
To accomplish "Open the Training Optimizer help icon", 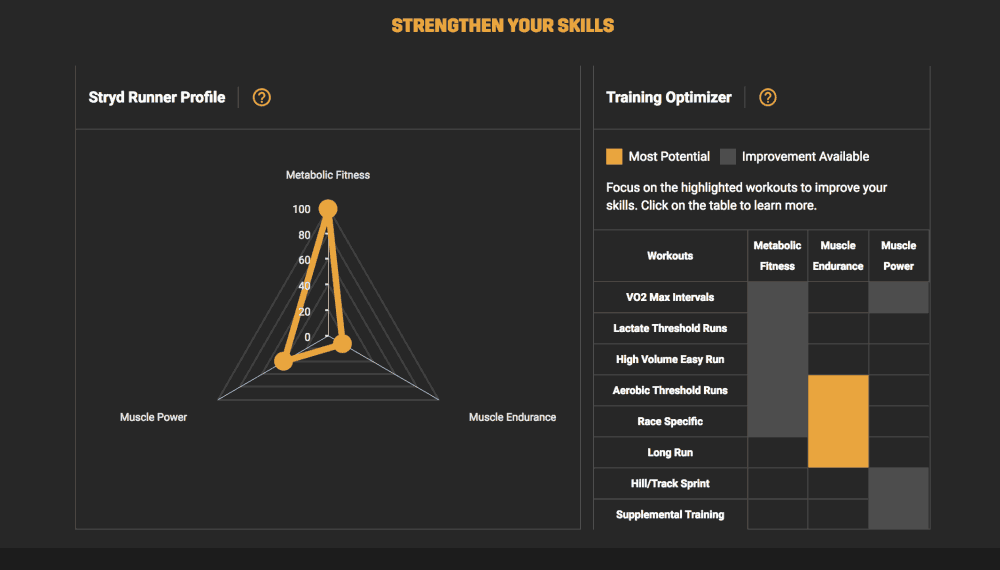I will [x=768, y=98].
